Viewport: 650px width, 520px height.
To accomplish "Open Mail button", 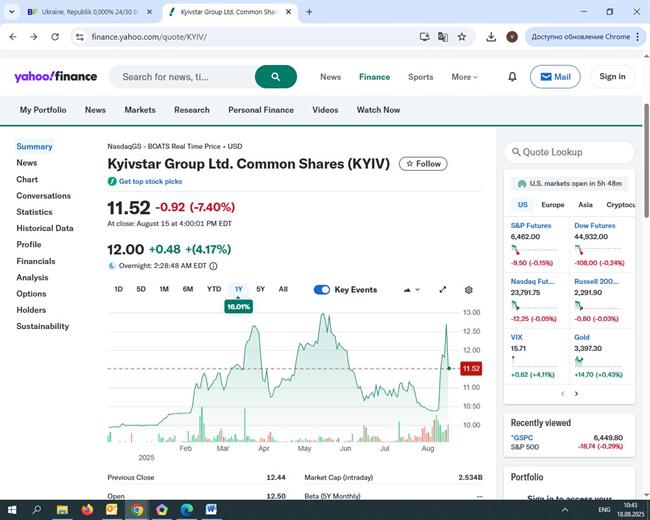I will [x=555, y=77].
